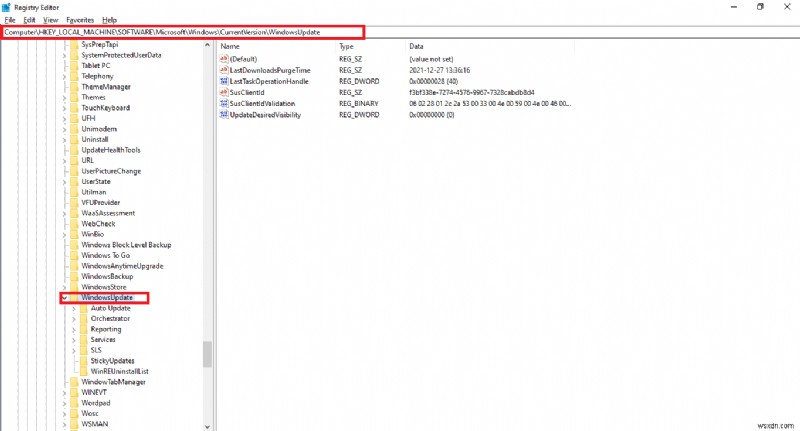The width and height of the screenshot is (800, 431).
Task: Select the Windows Block Level Backup key
Action: pyautogui.click(x=126, y=245)
